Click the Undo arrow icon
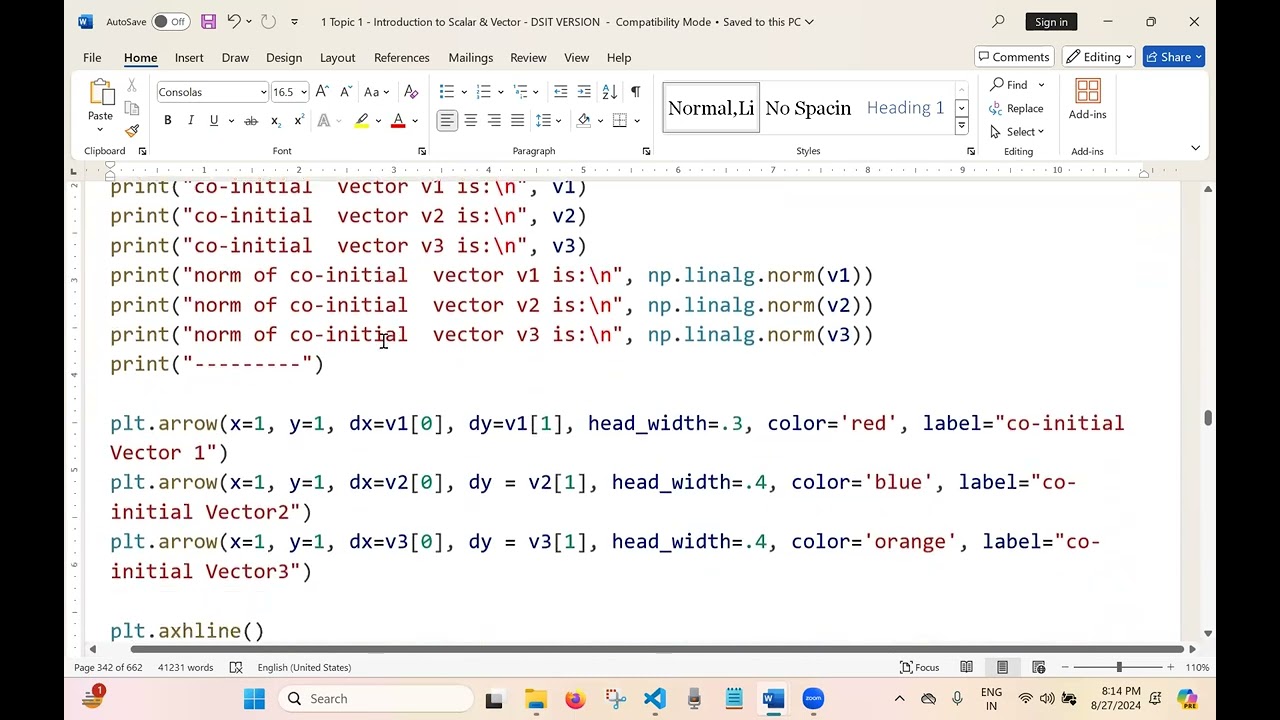Image resolution: width=1280 pixels, height=720 pixels. pyautogui.click(x=233, y=21)
